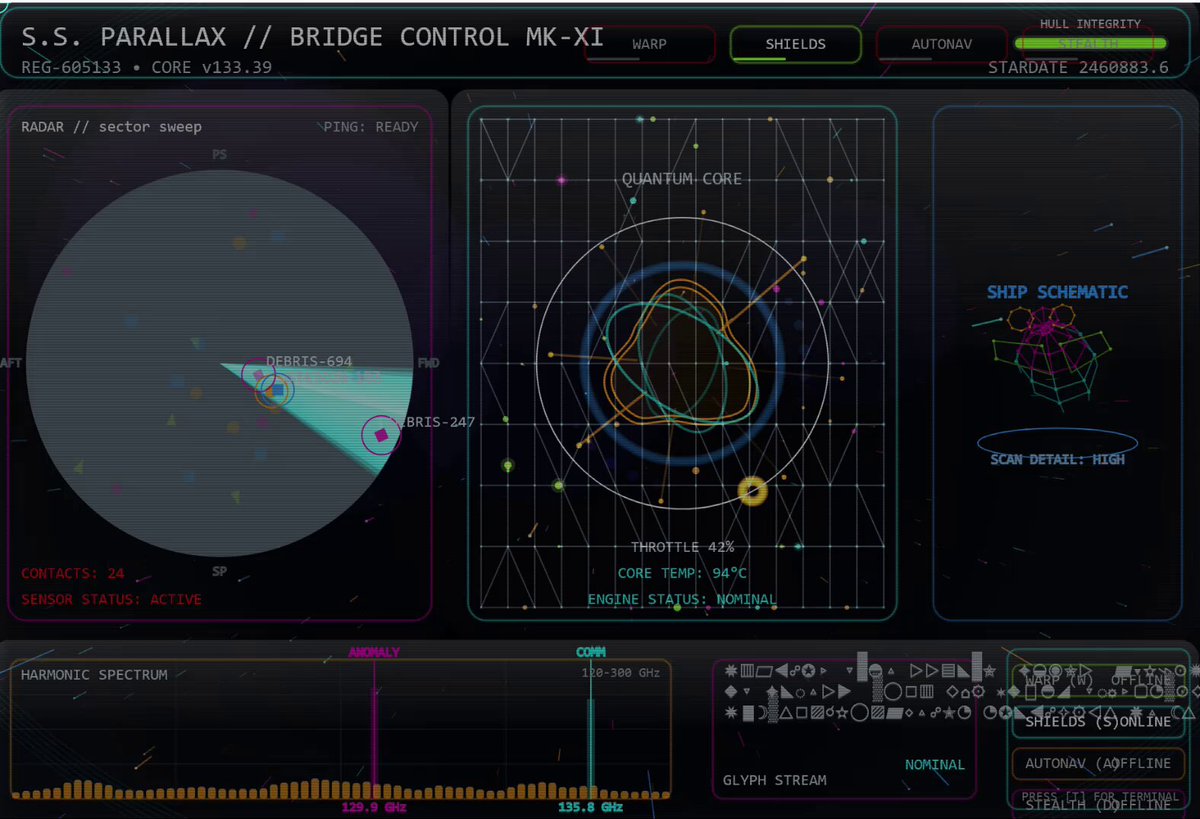Click the CORE TEMP: 94°C readout
Screen dimensions: 1200x819
(682, 573)
